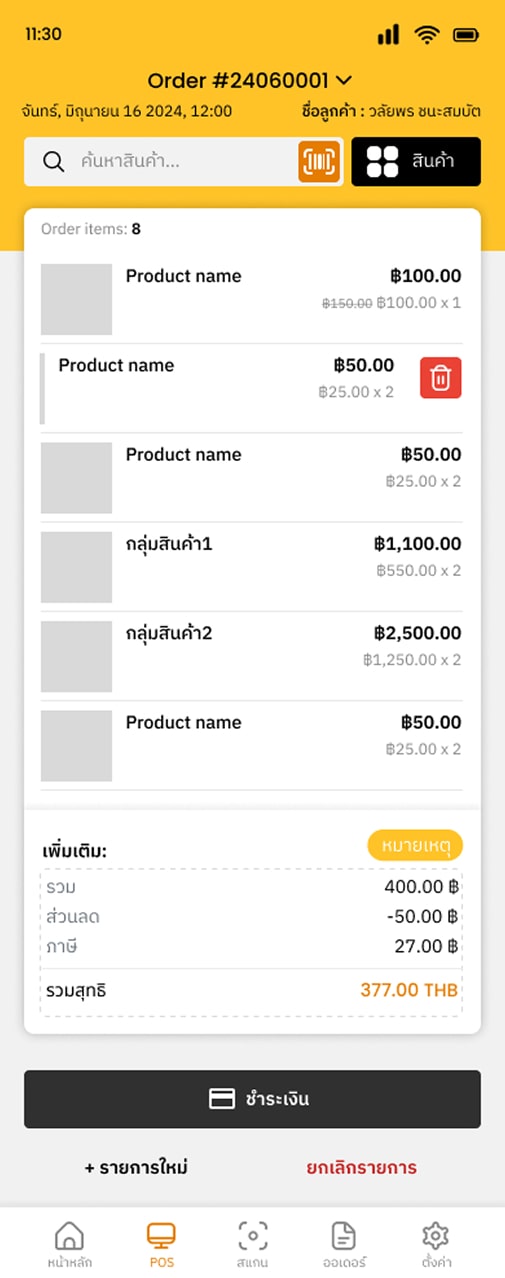This screenshot has width=505, height=1278.
Task: Open the กลุ่มสินค้า2 product thumbnail
Action: pyautogui.click(x=76, y=656)
